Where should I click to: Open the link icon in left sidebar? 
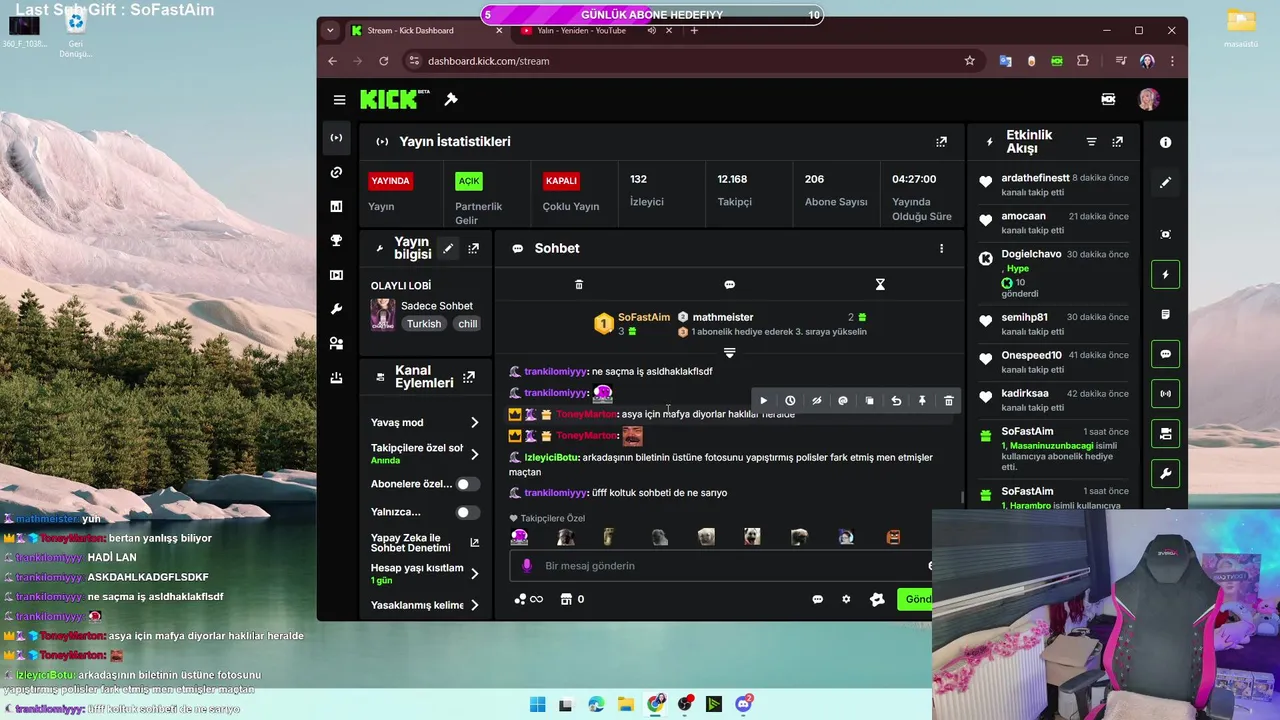coord(337,172)
